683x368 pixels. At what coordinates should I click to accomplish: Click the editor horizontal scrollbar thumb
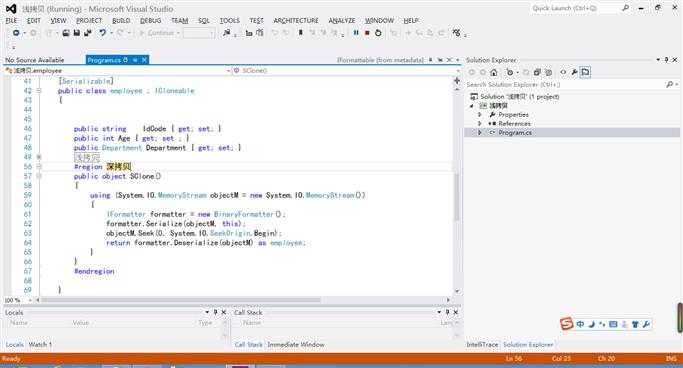[x=181, y=300]
